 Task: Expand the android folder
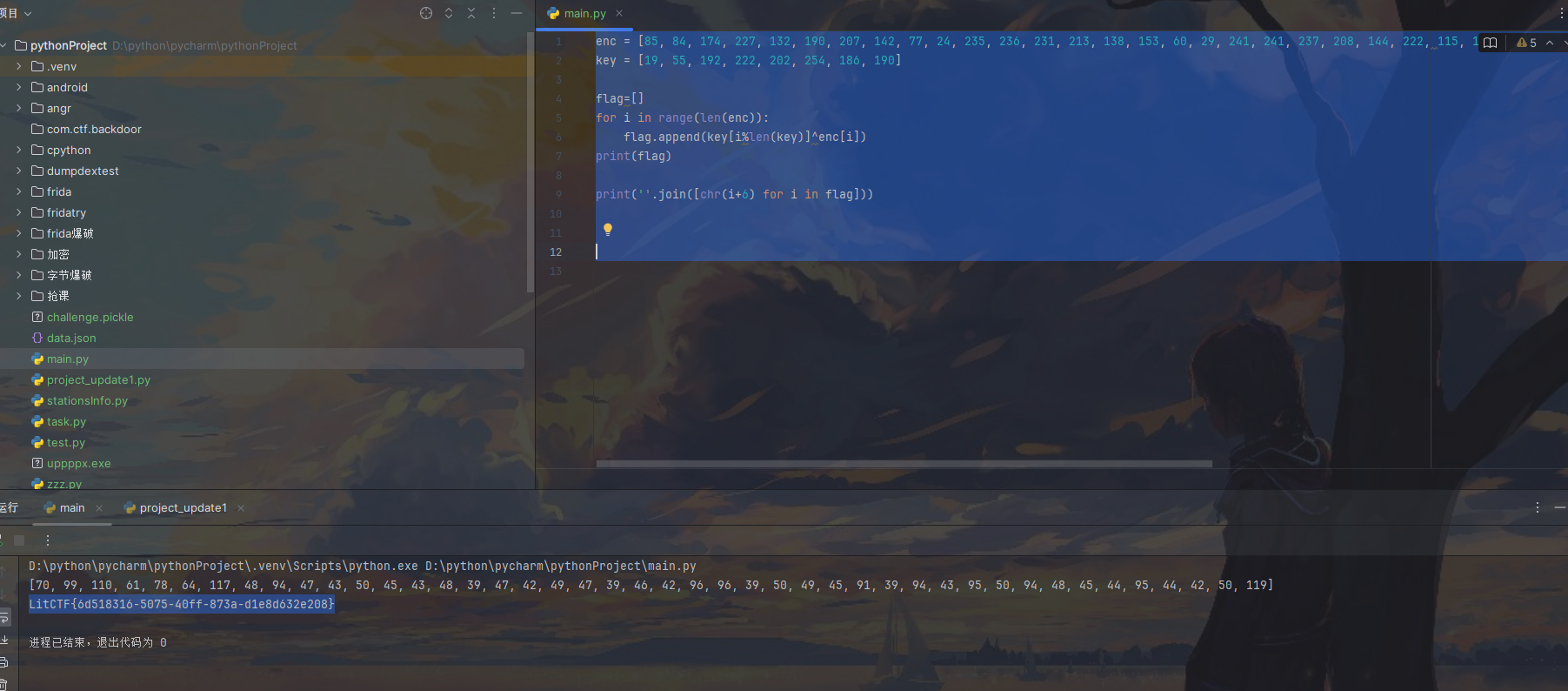click(x=18, y=87)
